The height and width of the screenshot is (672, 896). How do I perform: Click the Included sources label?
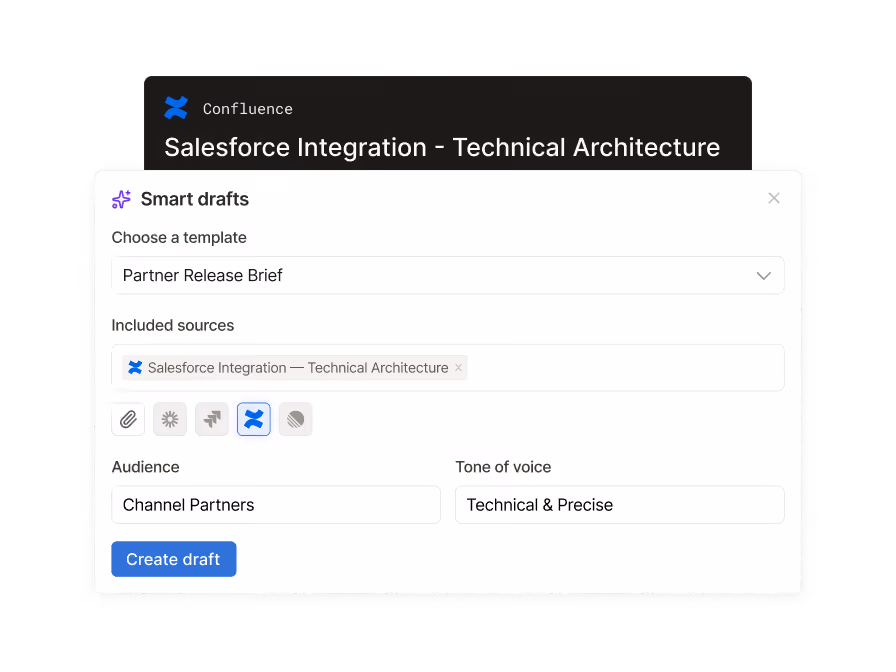click(x=173, y=326)
